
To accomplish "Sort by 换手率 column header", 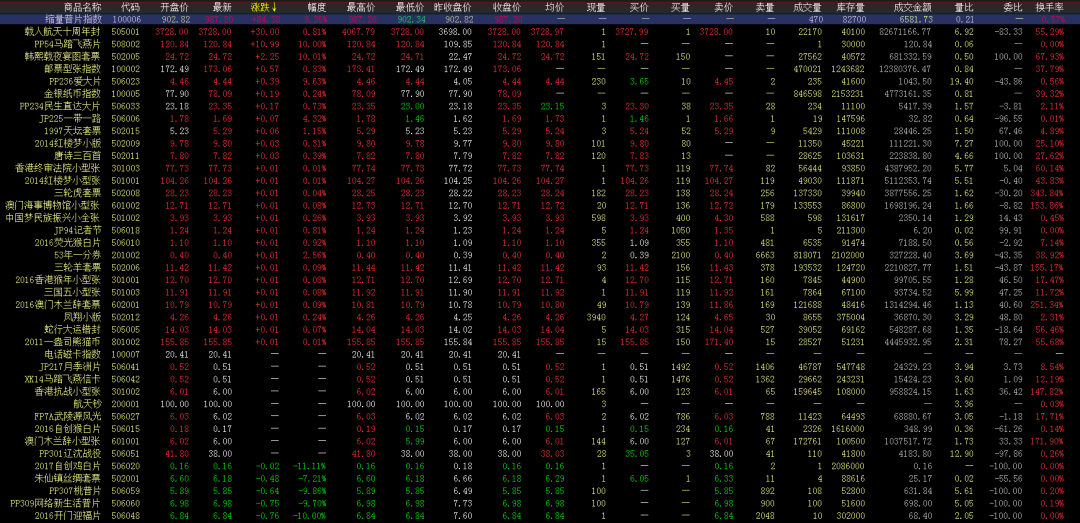I will [x=1049, y=8].
